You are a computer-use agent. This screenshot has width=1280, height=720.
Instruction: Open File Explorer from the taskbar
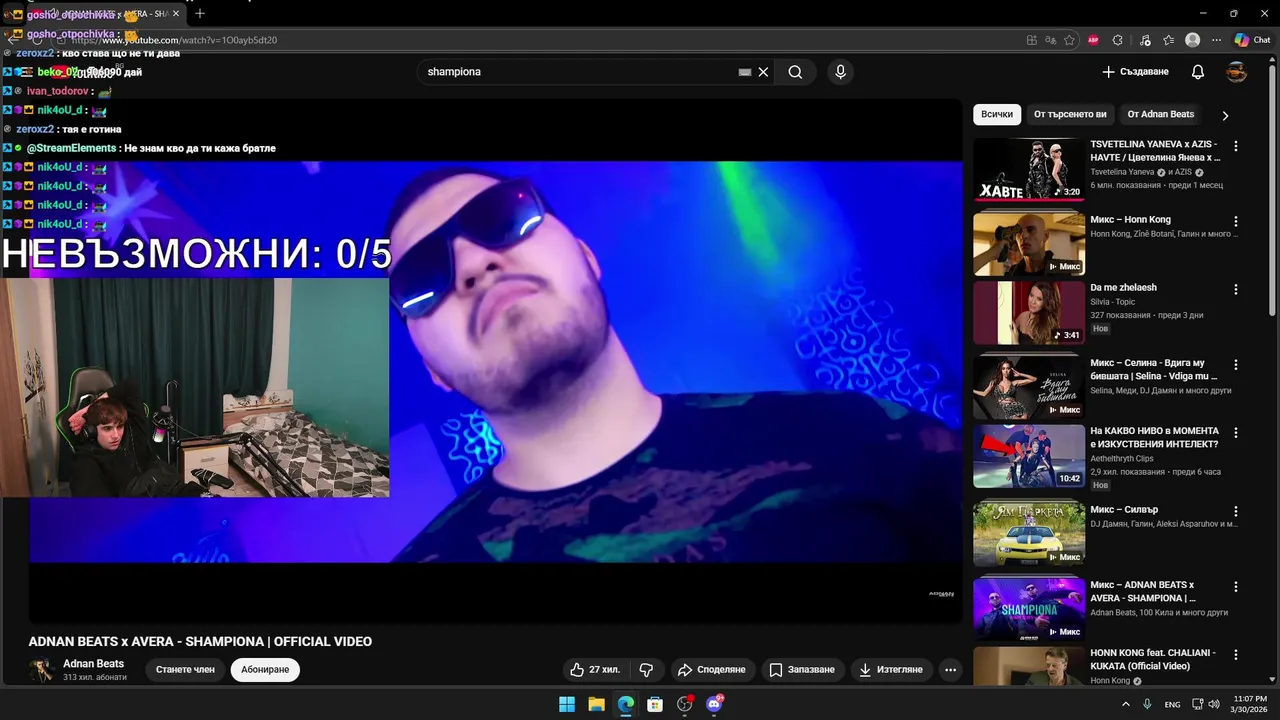click(596, 704)
